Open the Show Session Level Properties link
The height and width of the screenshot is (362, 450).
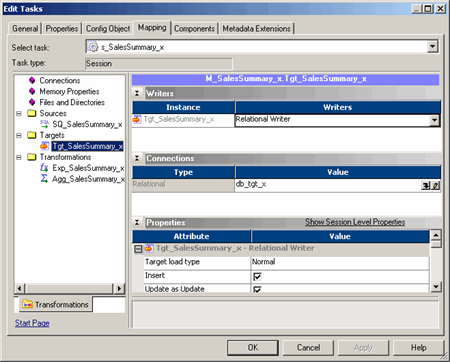(355, 222)
